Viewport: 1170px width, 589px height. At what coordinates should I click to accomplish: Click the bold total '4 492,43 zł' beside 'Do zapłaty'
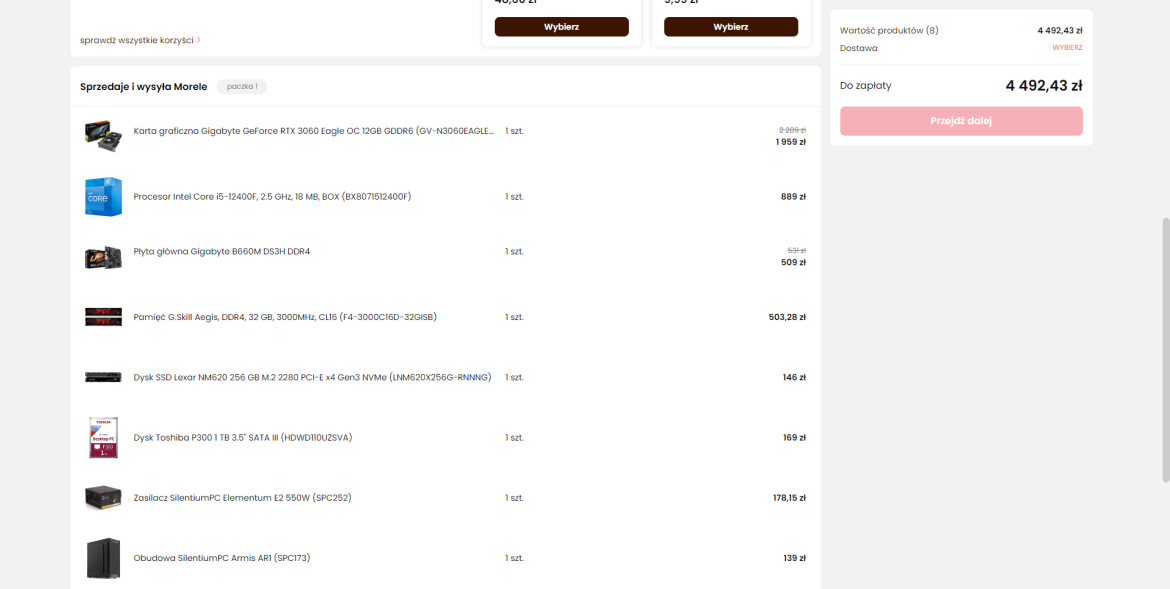tap(1044, 86)
